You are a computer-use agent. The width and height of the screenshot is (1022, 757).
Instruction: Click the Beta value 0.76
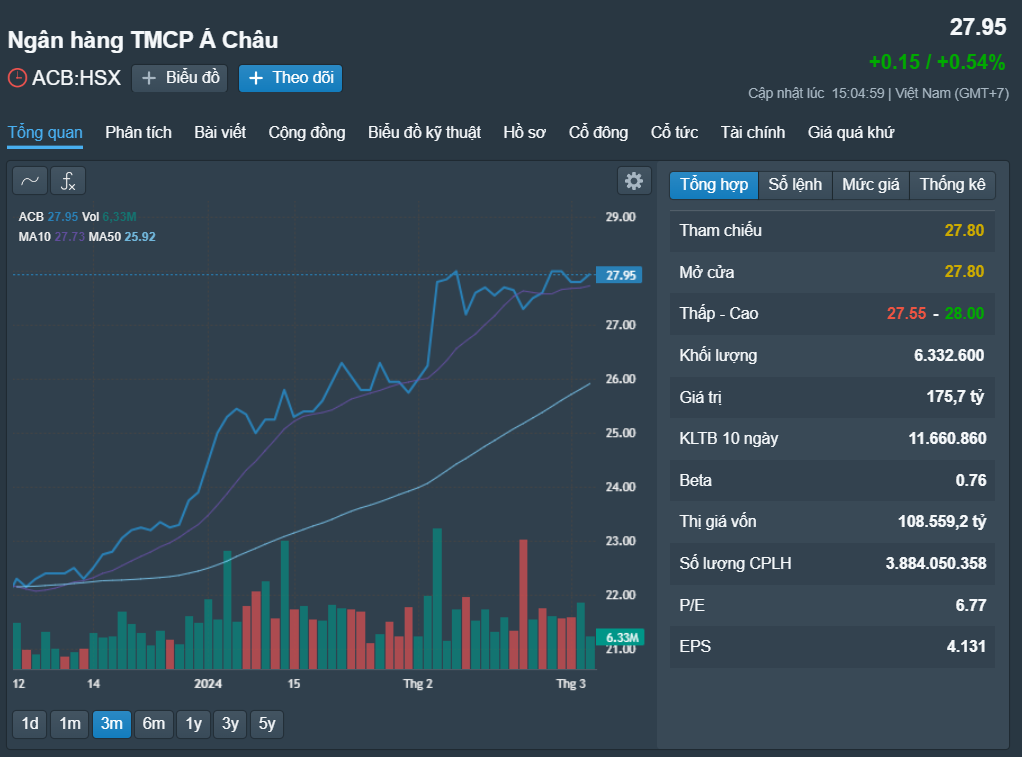coord(971,481)
